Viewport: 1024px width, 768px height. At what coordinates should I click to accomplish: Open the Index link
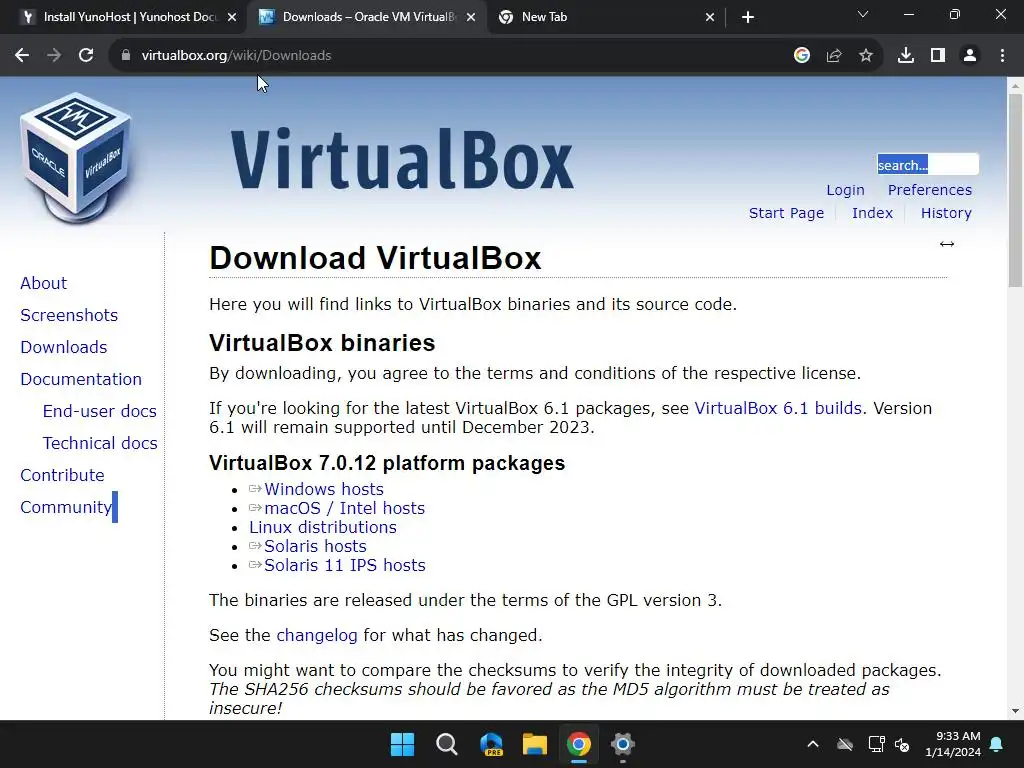[x=872, y=213]
